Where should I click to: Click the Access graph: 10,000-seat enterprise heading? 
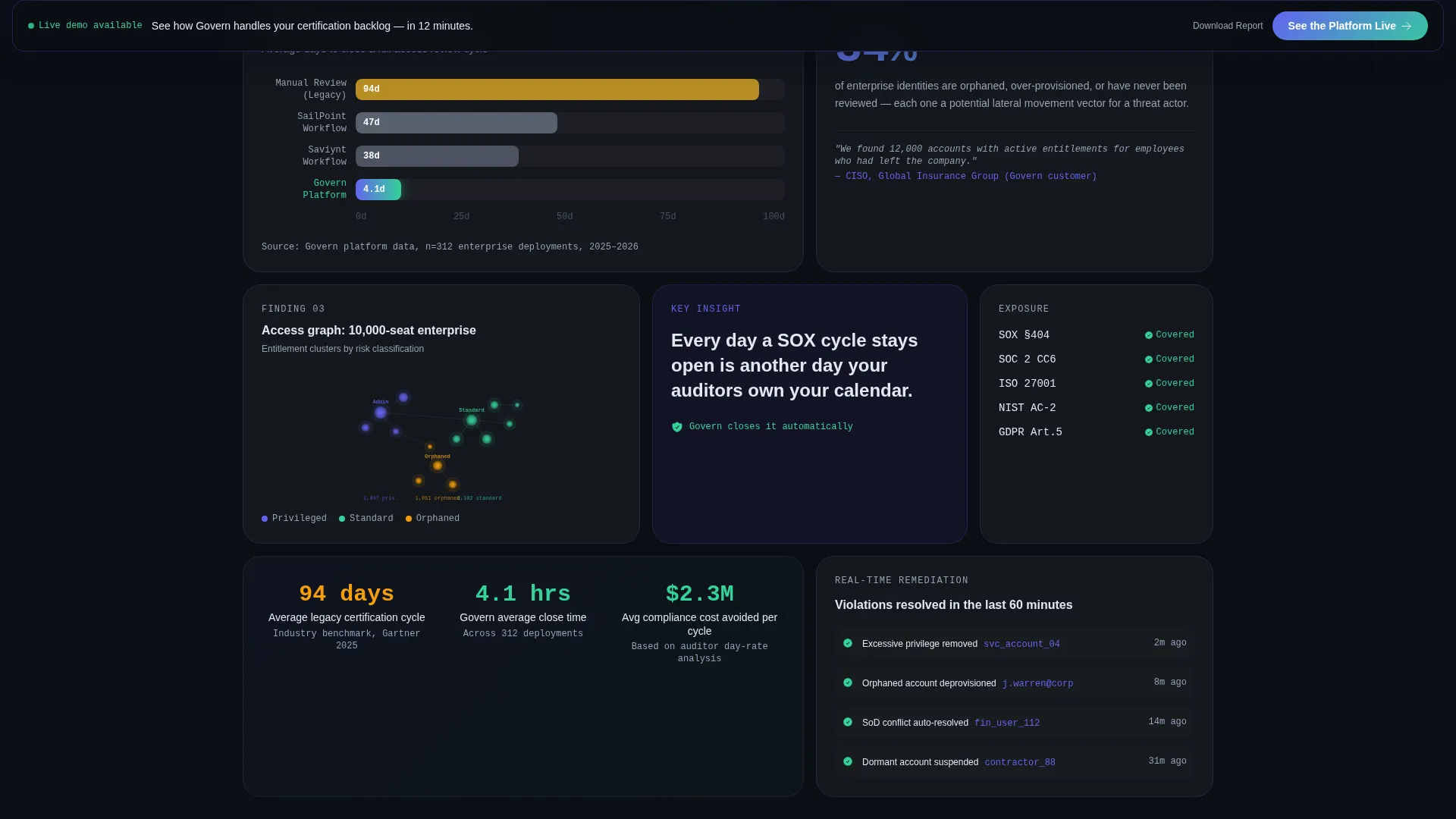(x=369, y=331)
